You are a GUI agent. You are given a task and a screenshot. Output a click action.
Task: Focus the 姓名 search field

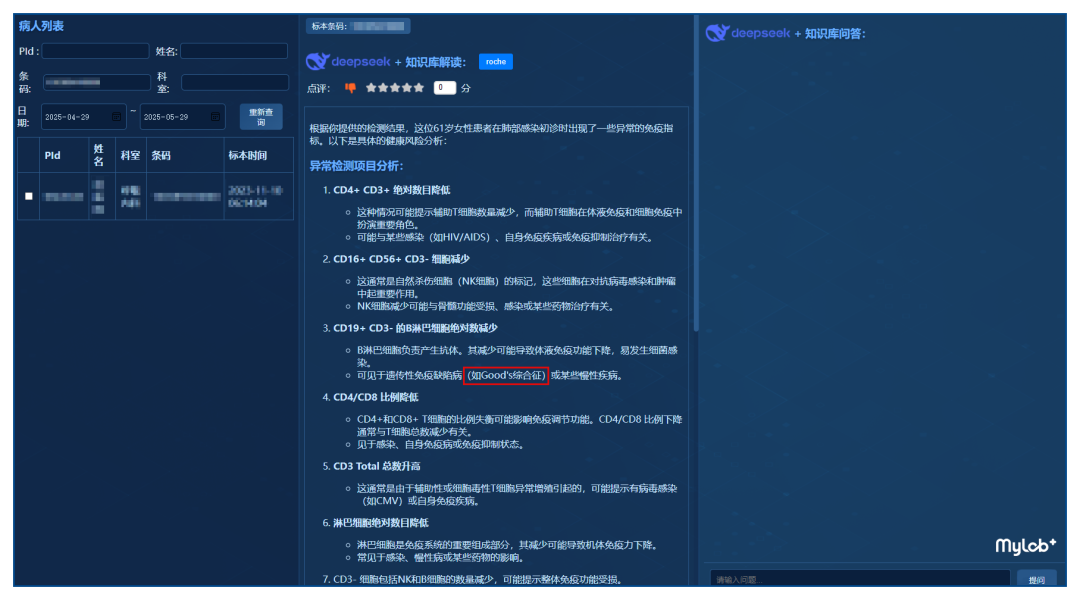point(234,51)
